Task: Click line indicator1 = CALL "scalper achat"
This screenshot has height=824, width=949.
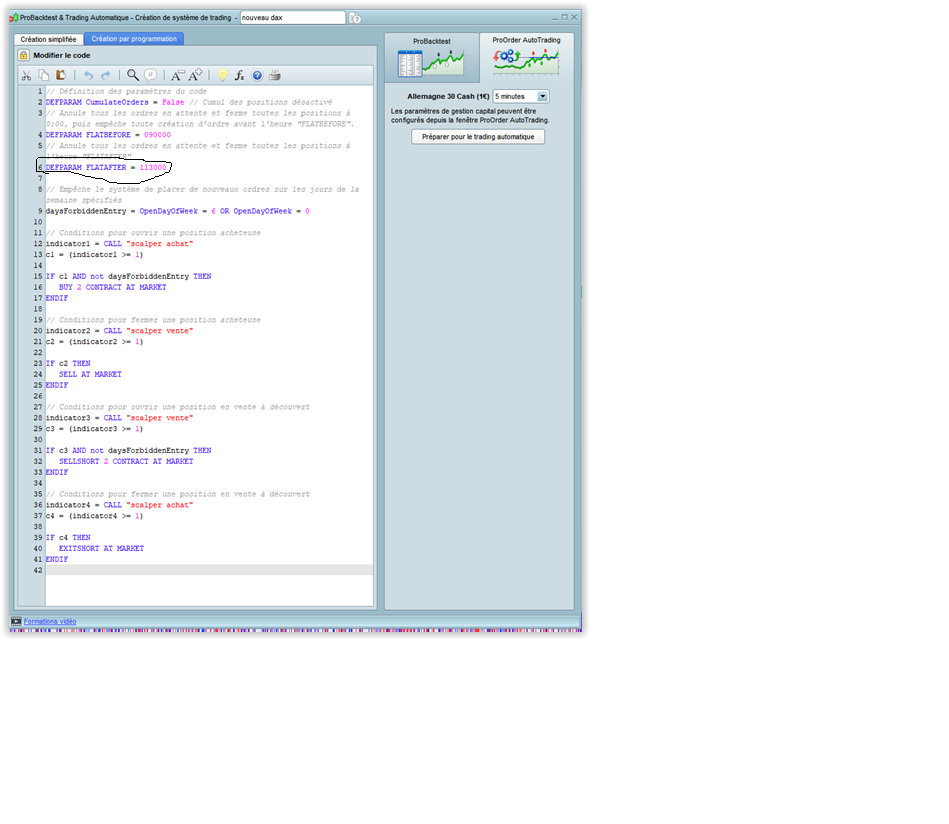Action: pos(119,244)
